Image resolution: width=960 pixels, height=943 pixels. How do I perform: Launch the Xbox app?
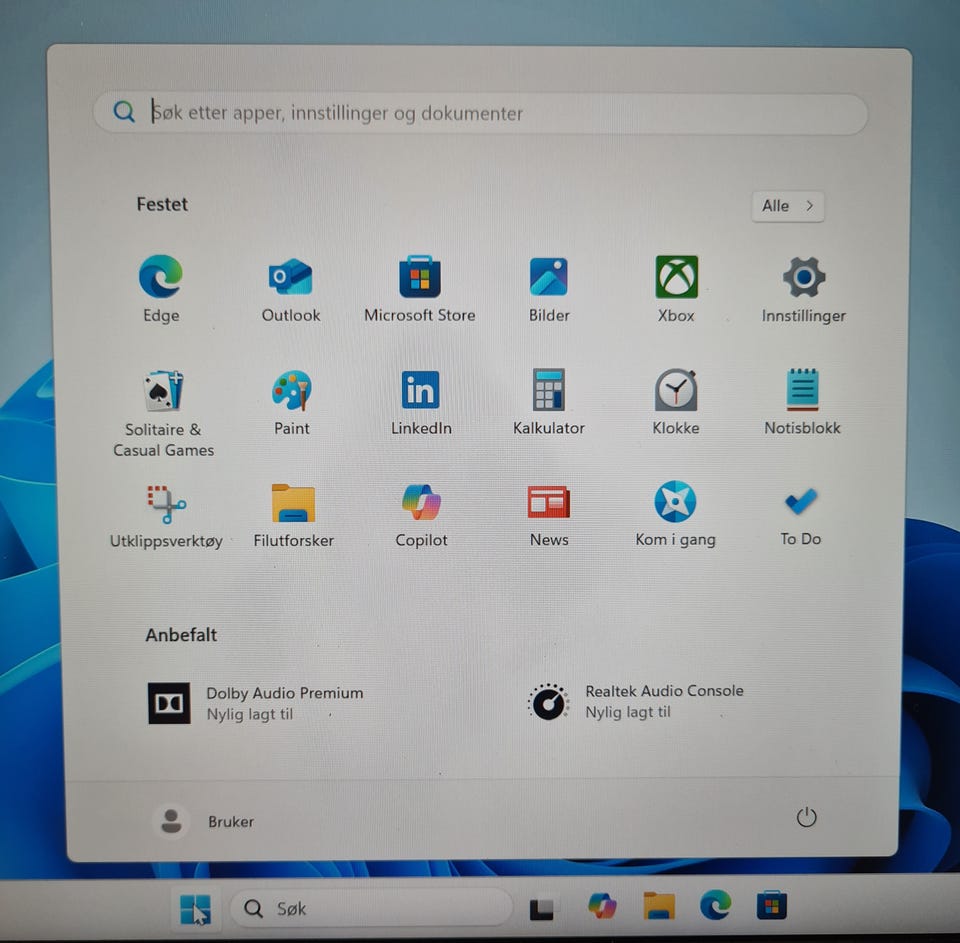click(x=676, y=288)
